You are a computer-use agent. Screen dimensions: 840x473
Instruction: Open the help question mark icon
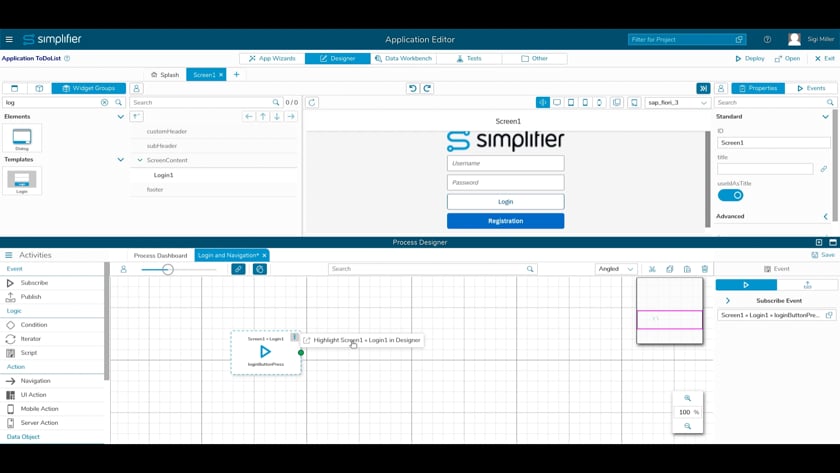767,39
